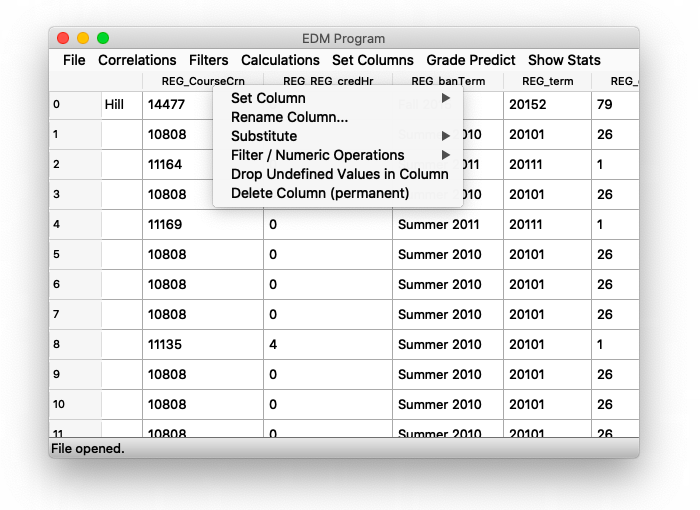Select Drop Undefined Values in Column
The width and height of the screenshot is (700, 510).
339,174
